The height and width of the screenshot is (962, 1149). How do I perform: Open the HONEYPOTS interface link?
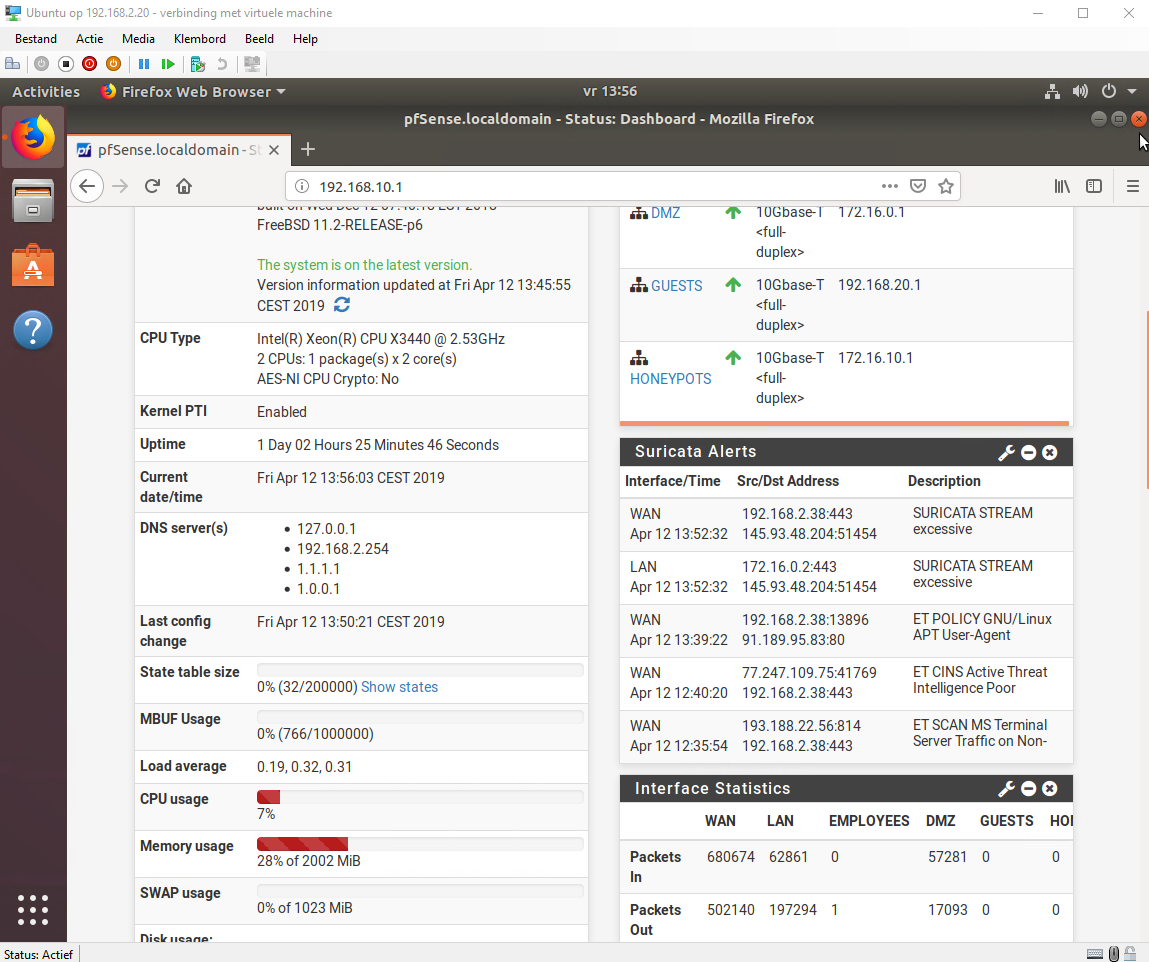670,379
